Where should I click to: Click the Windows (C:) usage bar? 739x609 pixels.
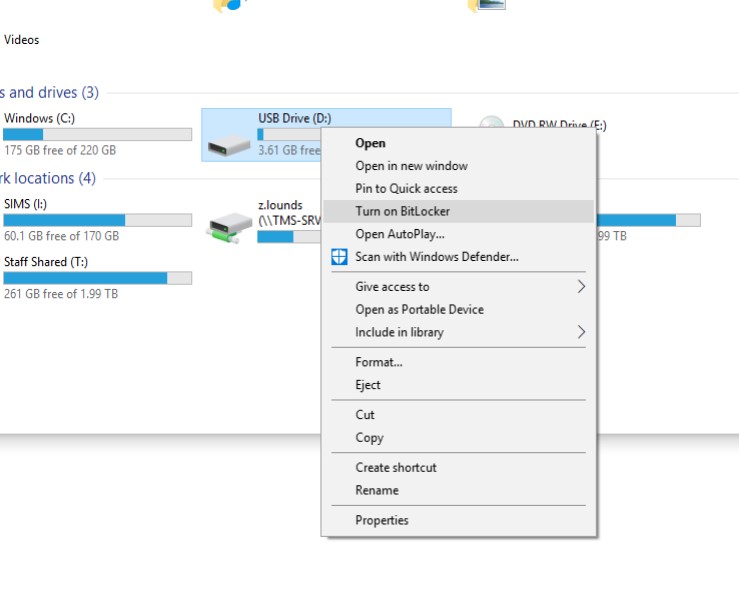click(98, 134)
